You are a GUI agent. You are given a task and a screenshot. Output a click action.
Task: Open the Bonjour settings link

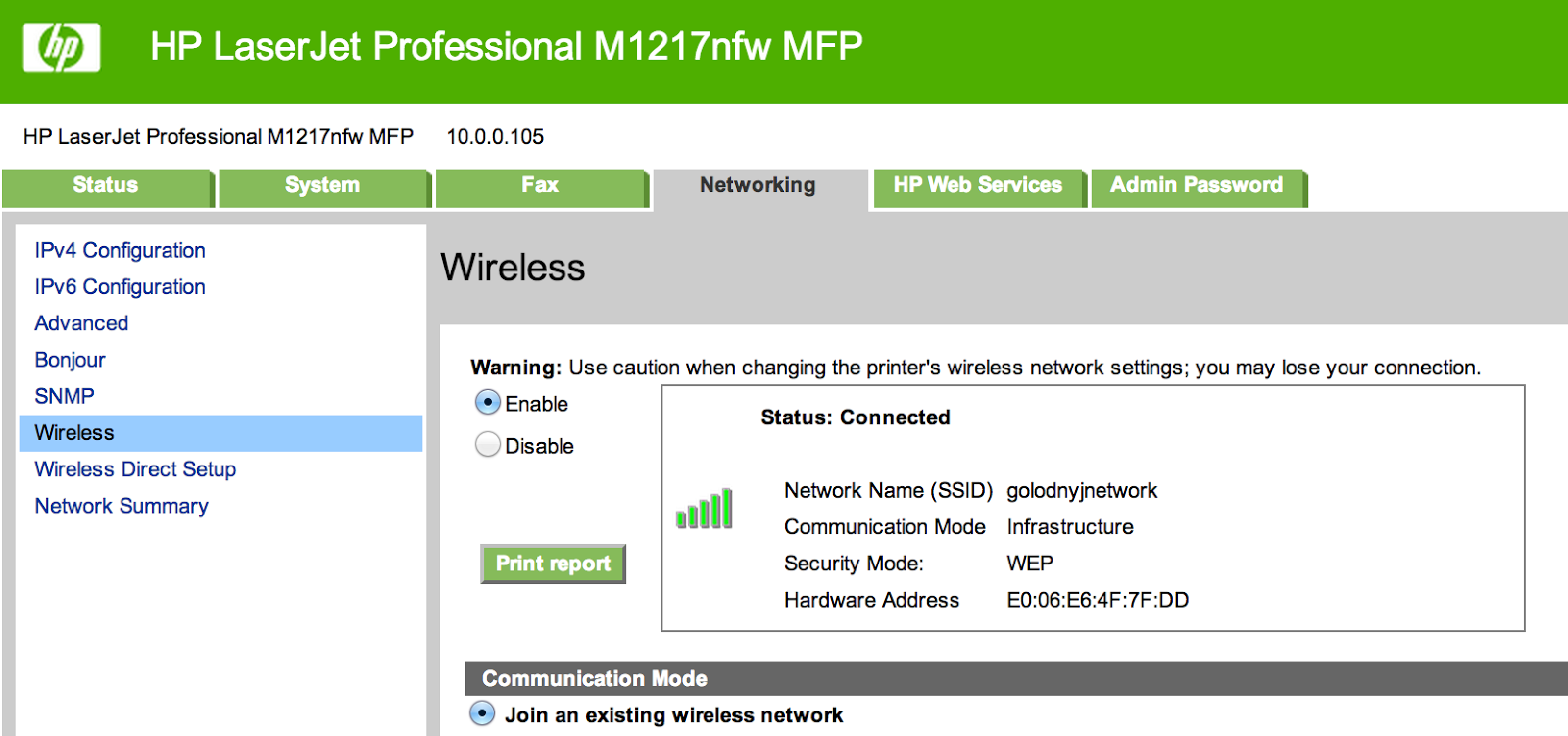click(x=70, y=360)
